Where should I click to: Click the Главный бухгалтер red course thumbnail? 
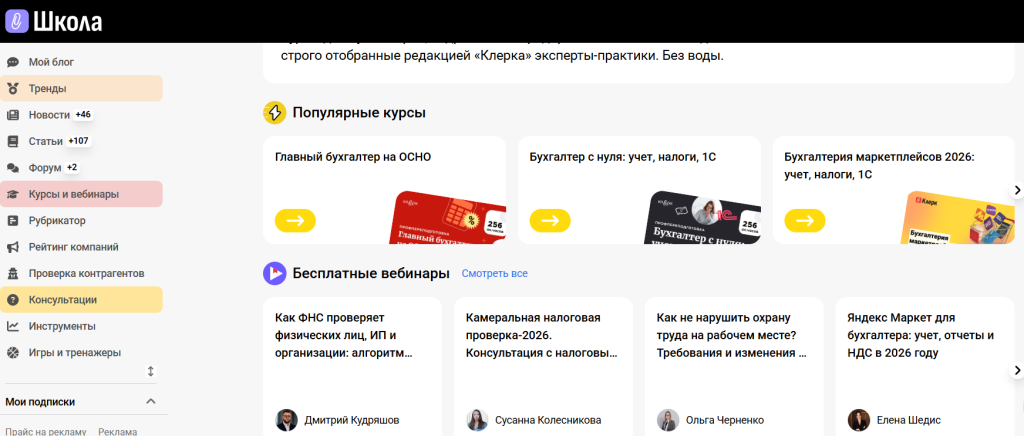pos(449,218)
